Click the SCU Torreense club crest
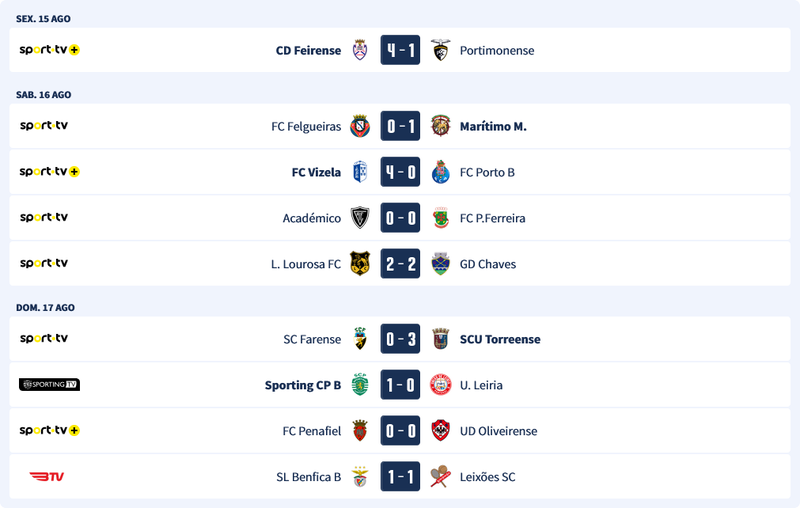This screenshot has height=508, width=800. click(440, 339)
